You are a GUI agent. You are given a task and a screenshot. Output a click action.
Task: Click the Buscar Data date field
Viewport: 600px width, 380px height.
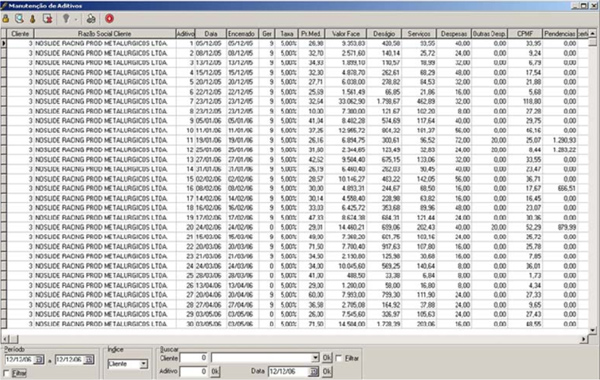click(x=289, y=372)
